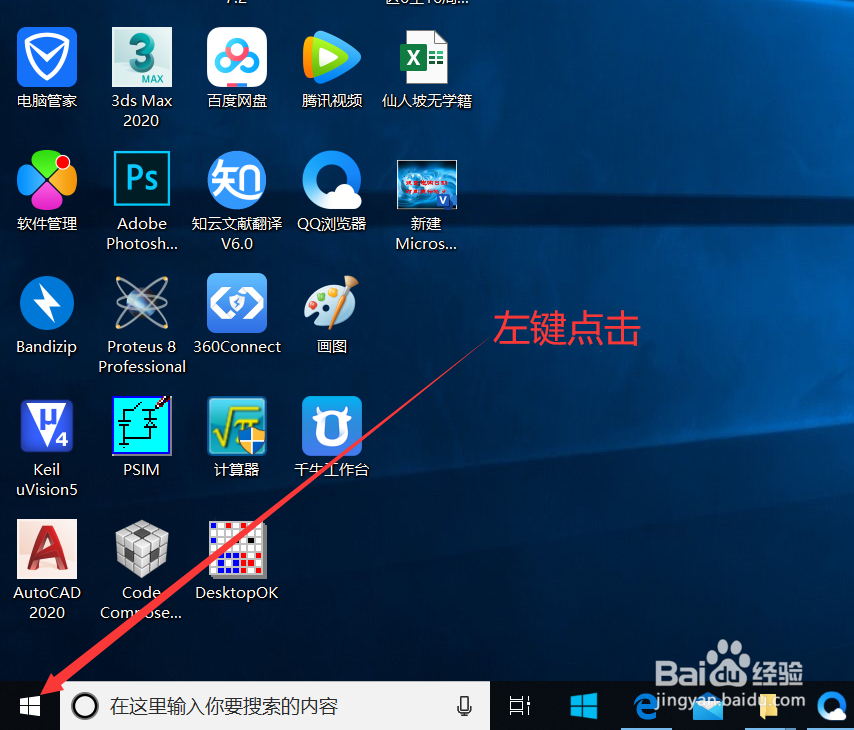Select the 知云文献翻译 V6.0 icon

tap(237, 180)
